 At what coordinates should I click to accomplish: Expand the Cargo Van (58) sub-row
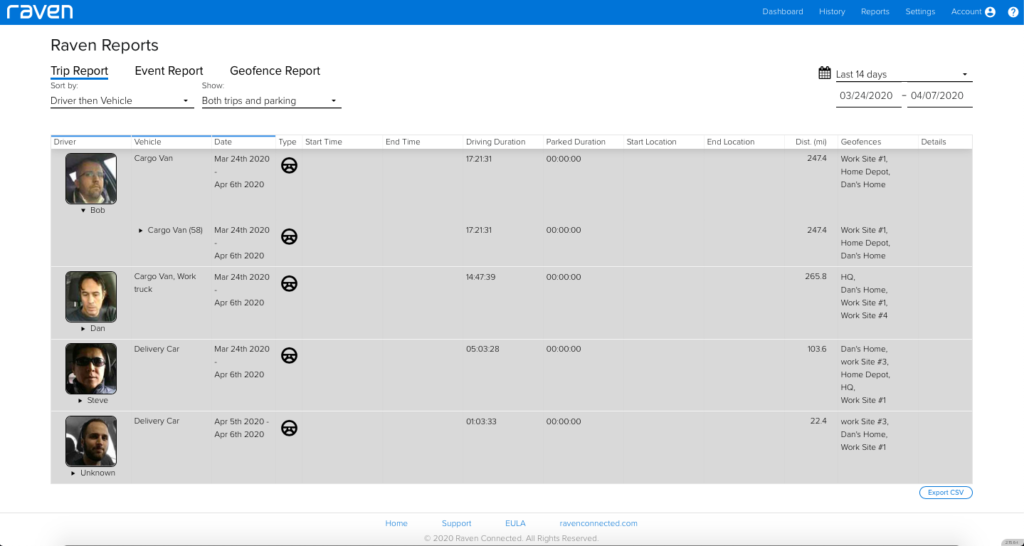click(141, 231)
